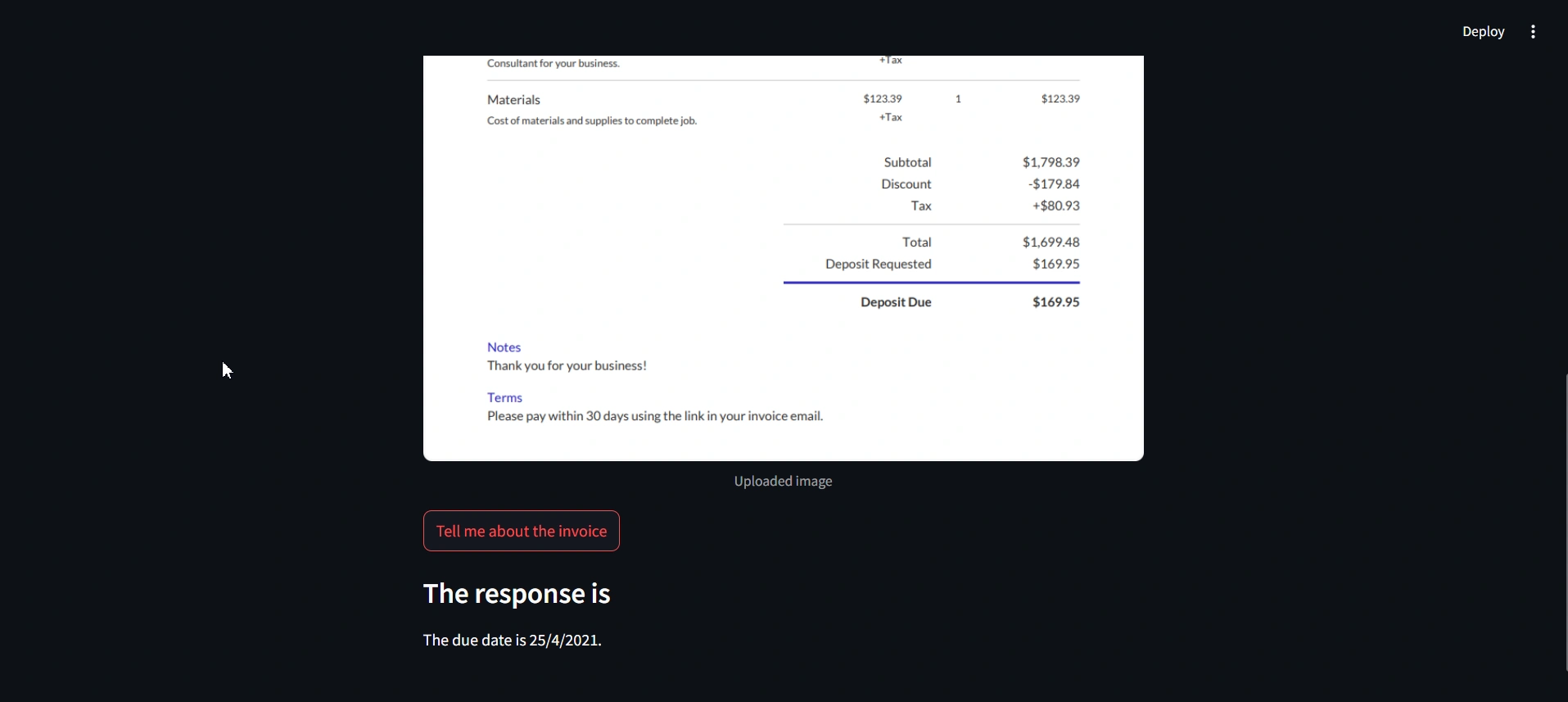Click the Deposit Requested label

tap(878, 265)
